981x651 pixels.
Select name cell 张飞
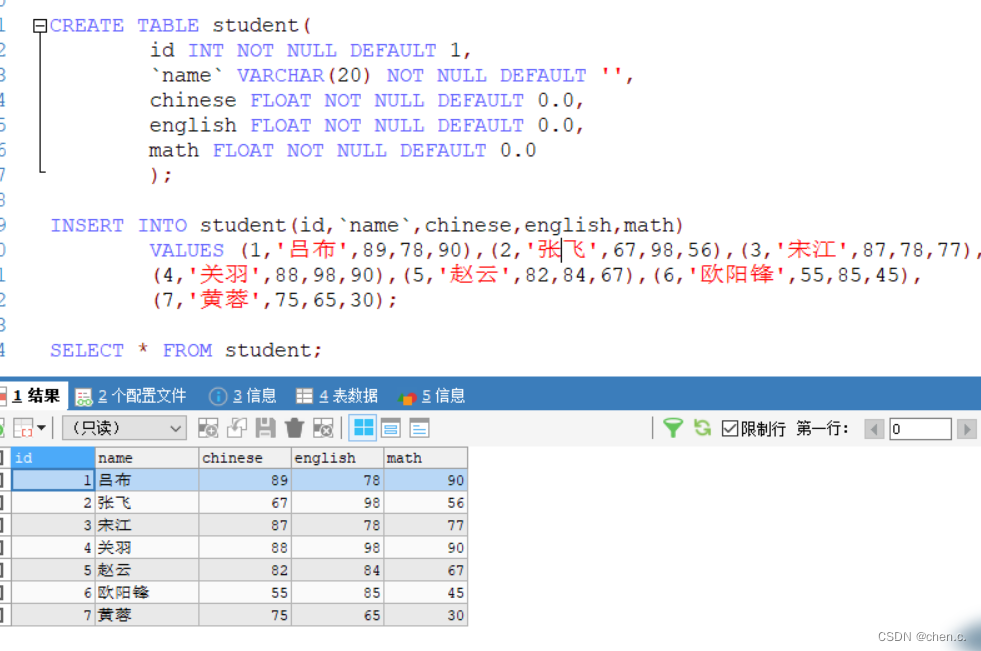pos(146,503)
